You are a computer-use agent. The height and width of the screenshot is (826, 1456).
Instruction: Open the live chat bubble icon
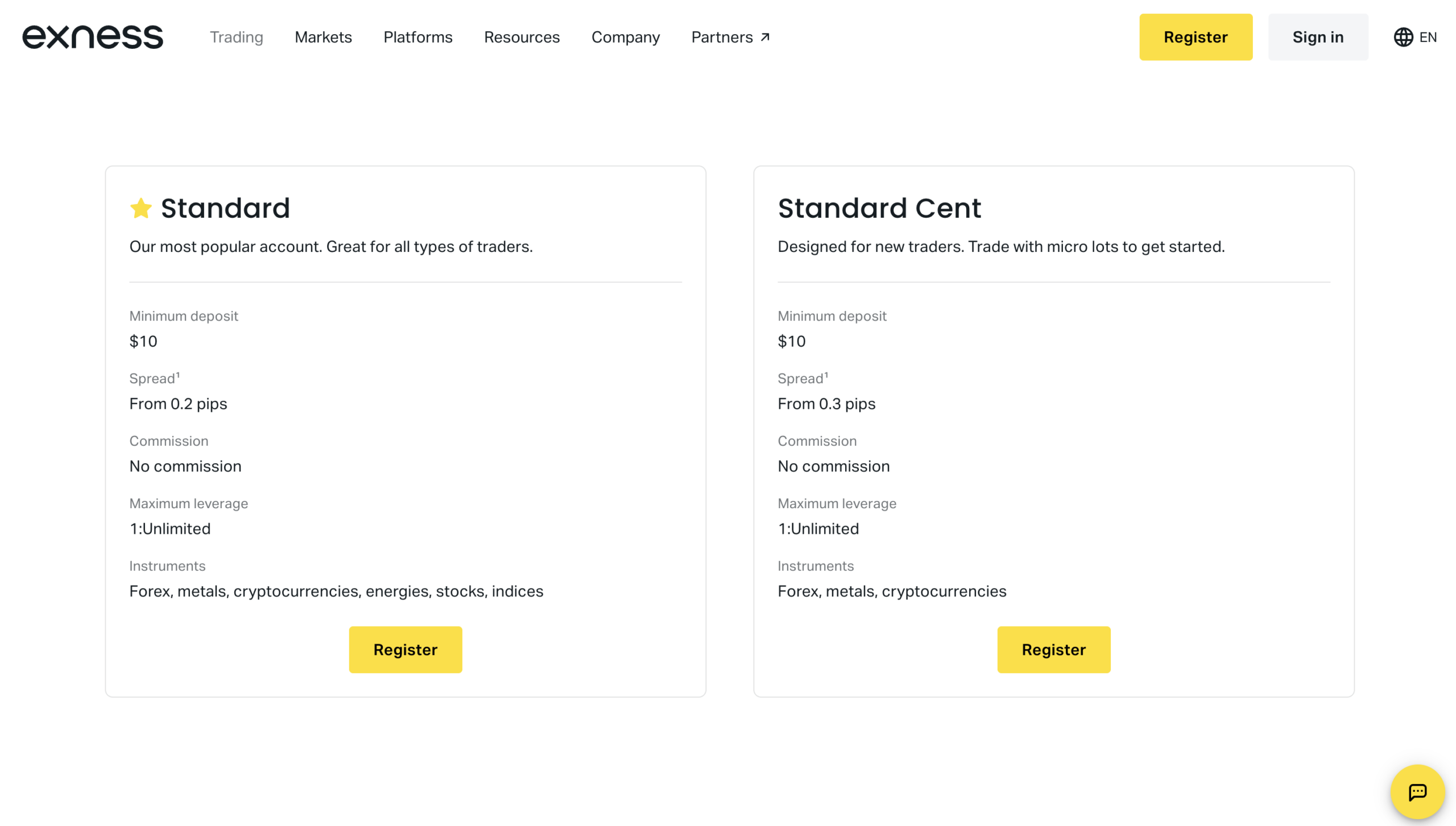click(x=1417, y=791)
